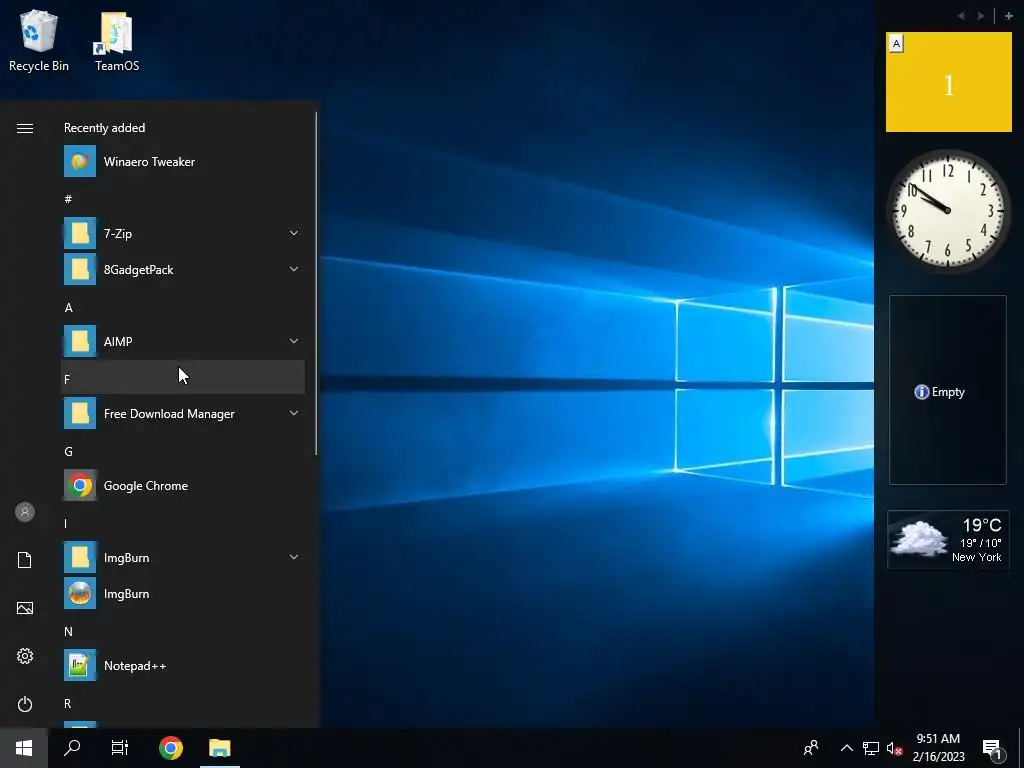Open the Action Center notifications icon
Screen dimensions: 1024x768
pos(993,748)
